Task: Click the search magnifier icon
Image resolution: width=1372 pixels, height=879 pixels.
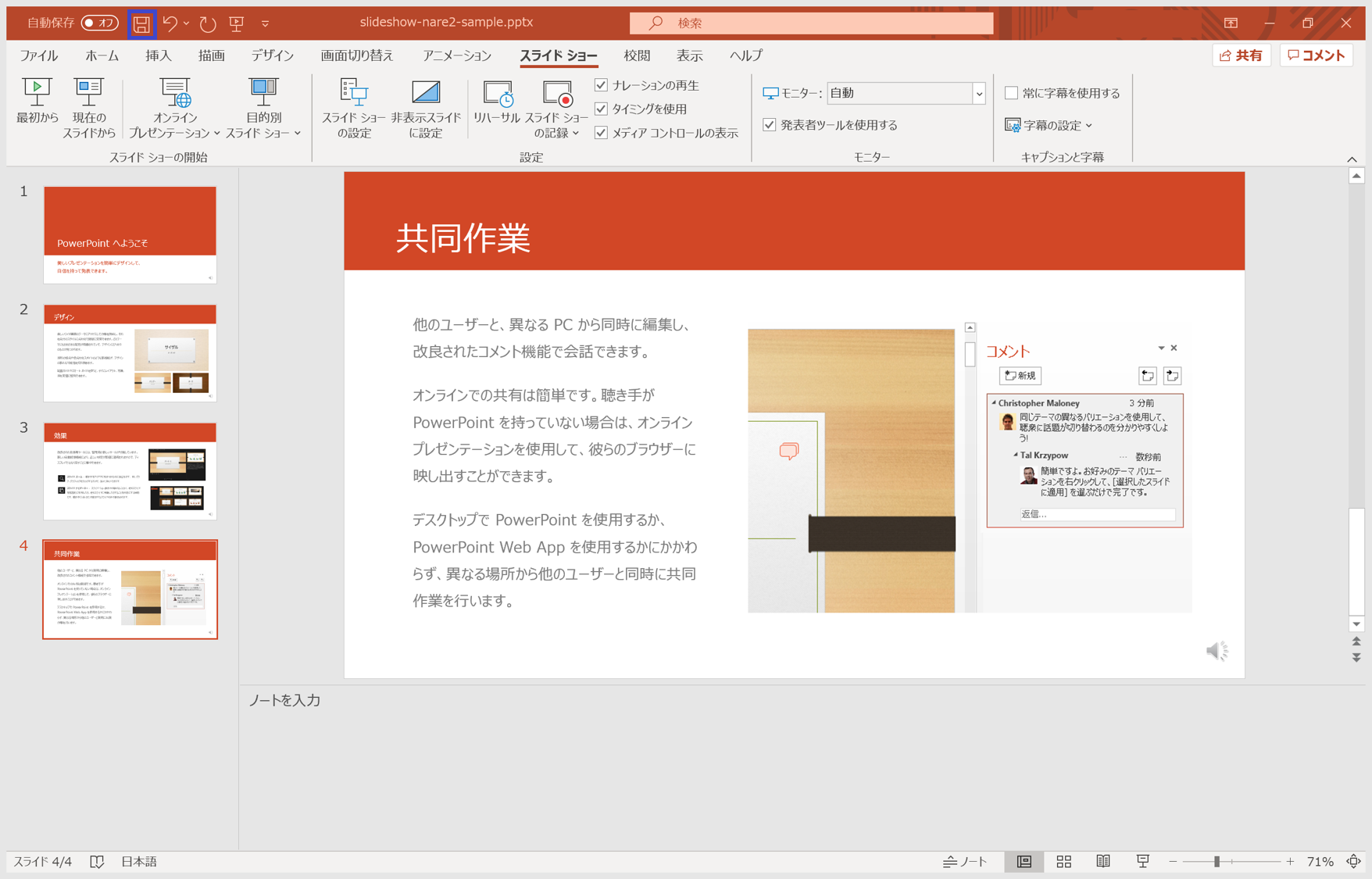Action: pyautogui.click(x=656, y=23)
